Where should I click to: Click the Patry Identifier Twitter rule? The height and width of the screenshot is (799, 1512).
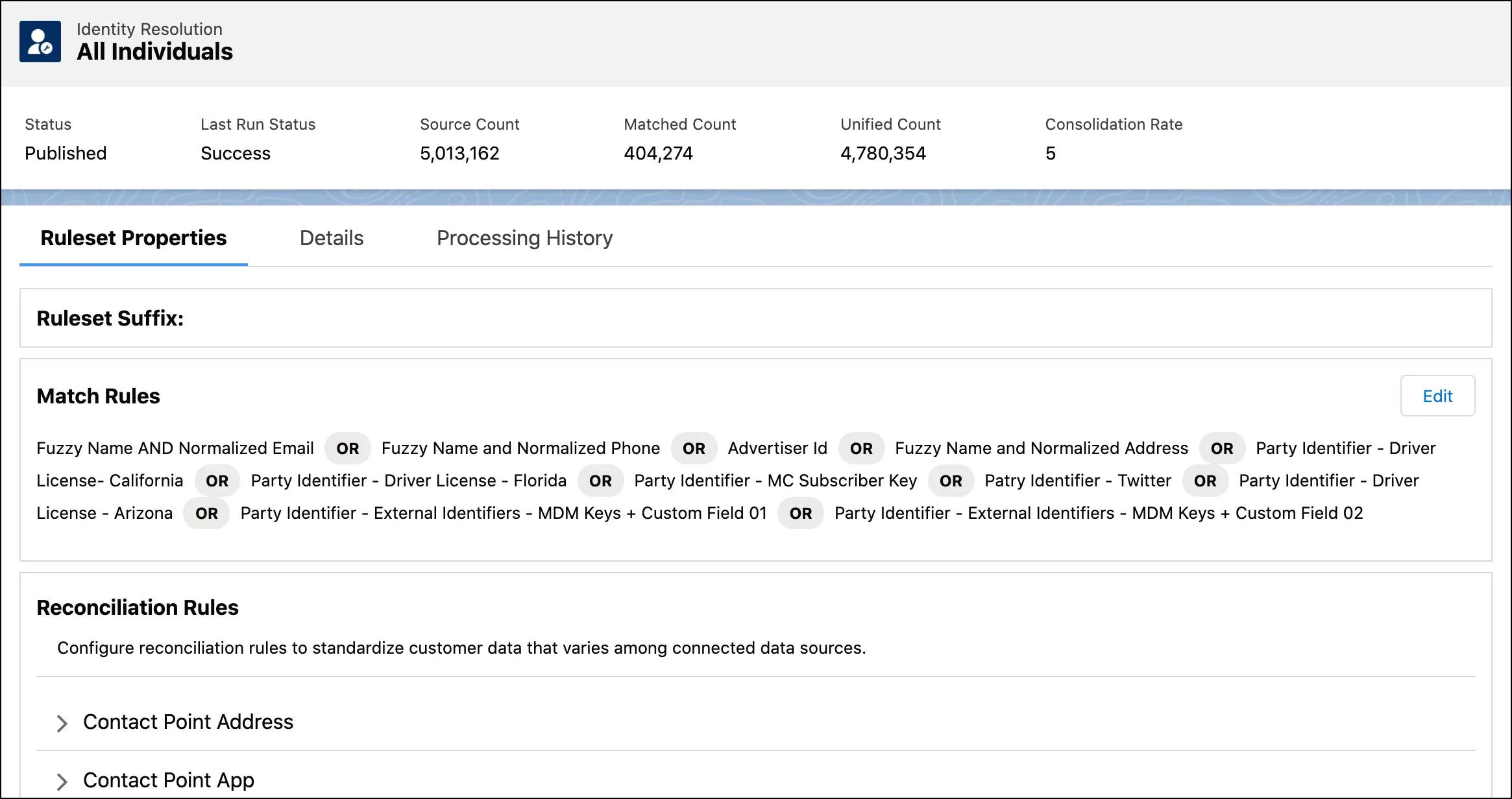1078,481
